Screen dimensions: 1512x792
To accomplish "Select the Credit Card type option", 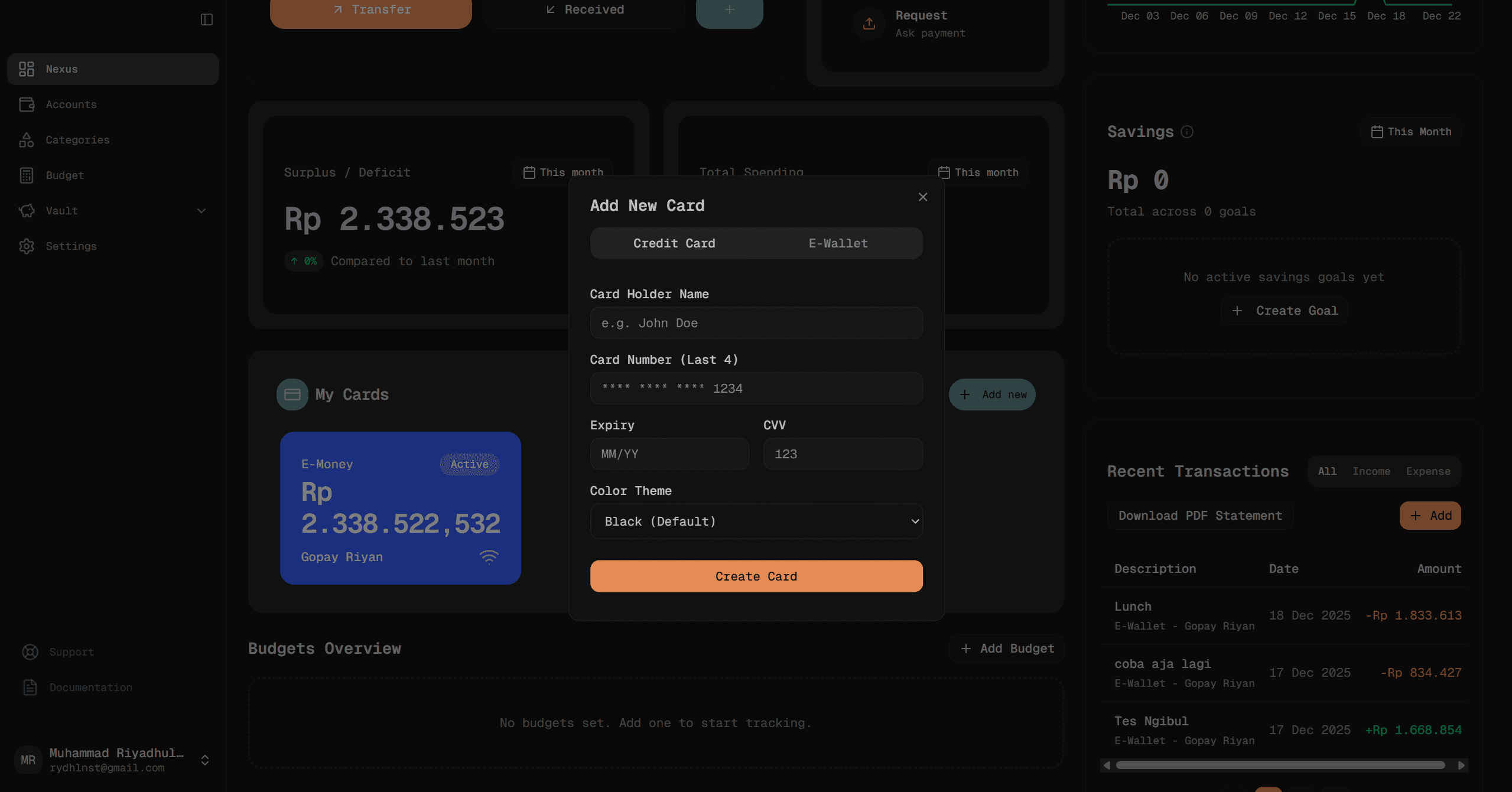I will pos(674,243).
